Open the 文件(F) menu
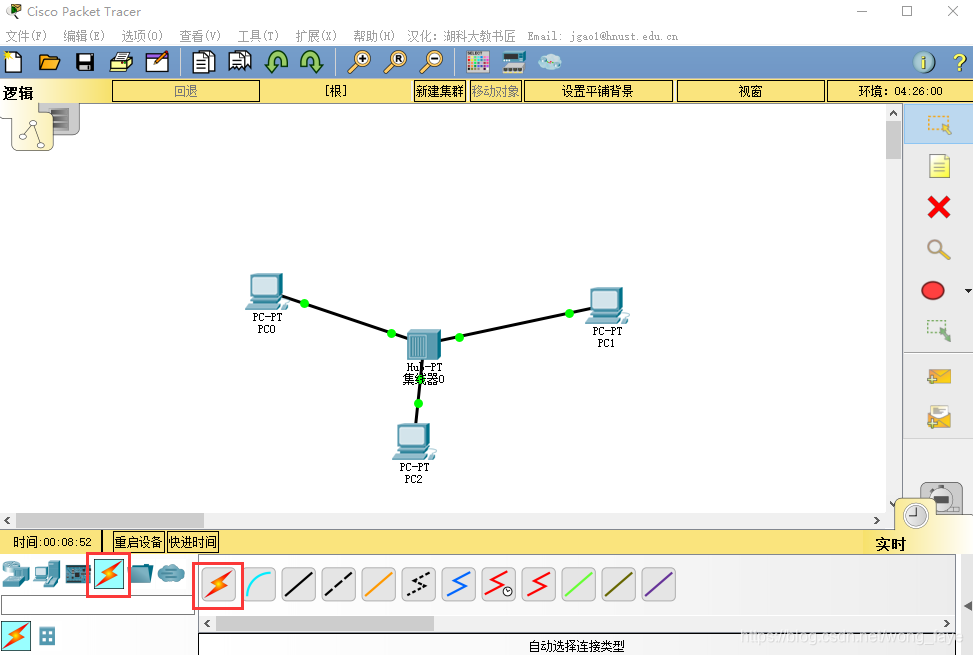The height and width of the screenshot is (655, 973). (26, 36)
